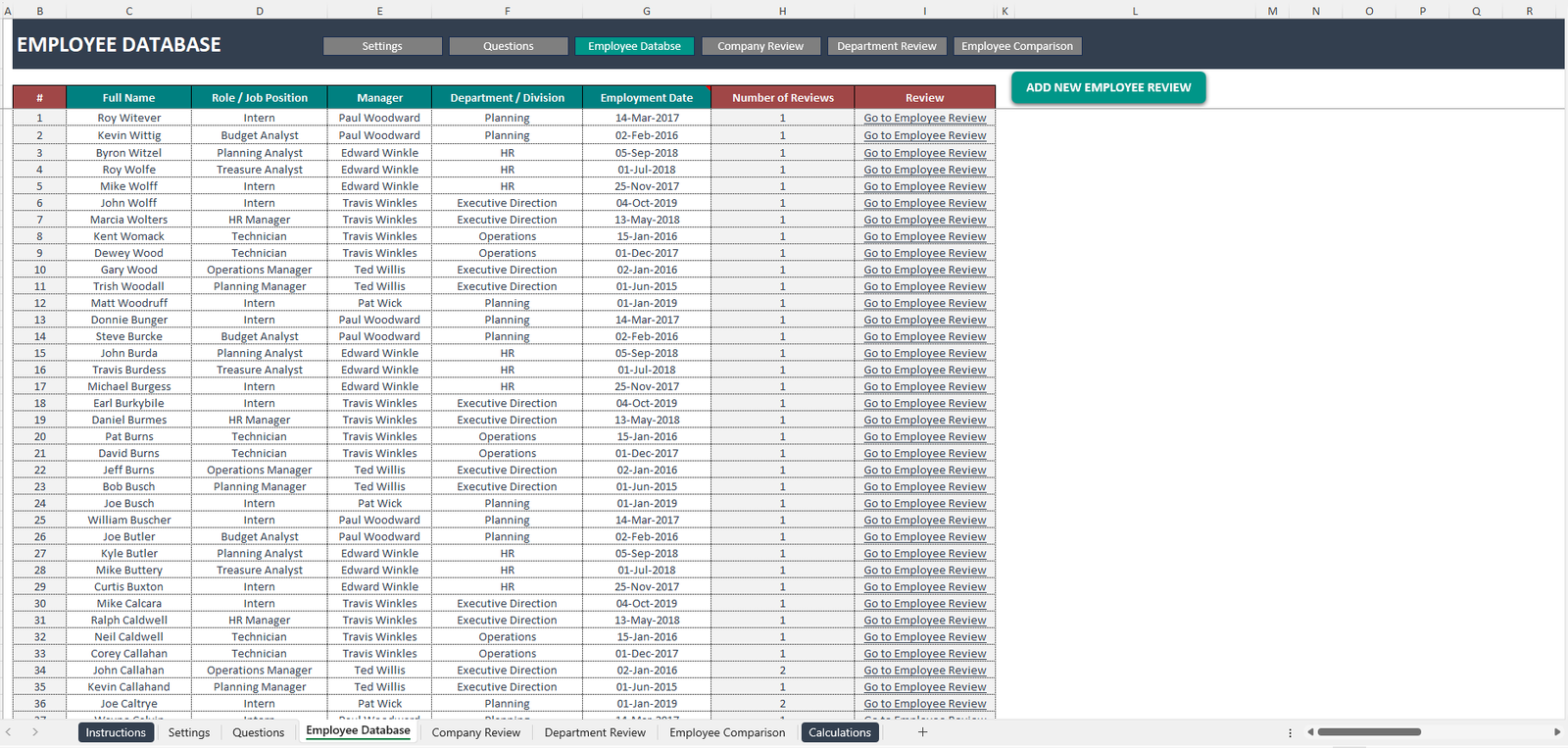Click the Settings navigation button in header
Screen dimensions: 1568x748
[382, 46]
